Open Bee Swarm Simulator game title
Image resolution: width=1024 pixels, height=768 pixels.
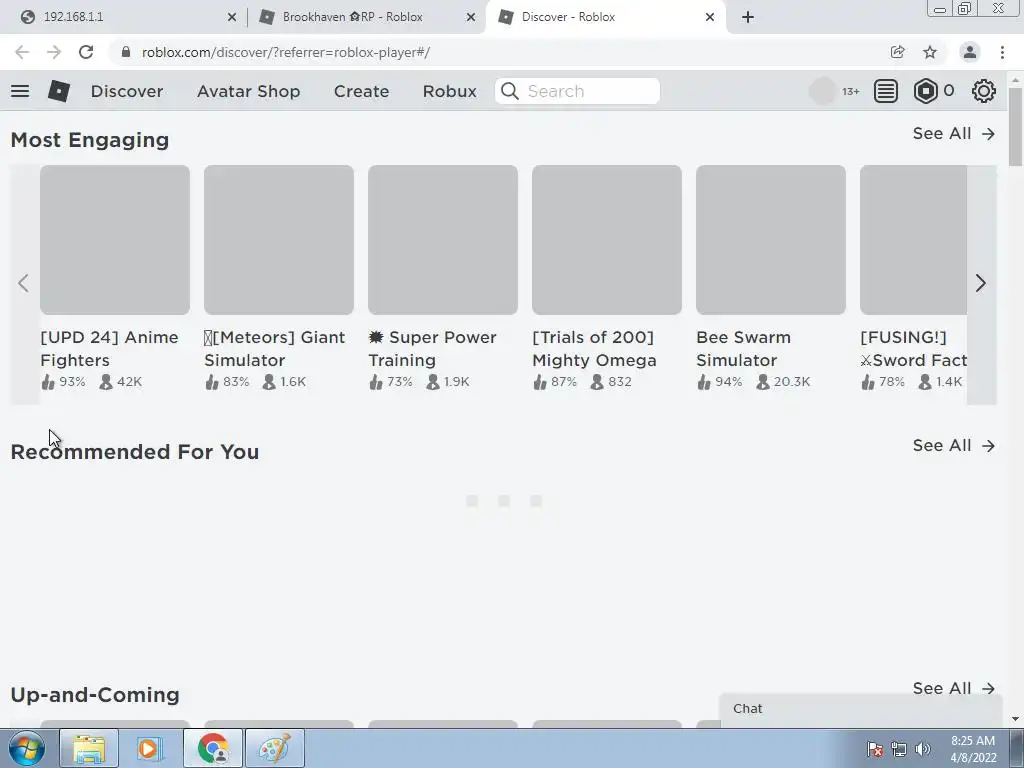(743, 349)
